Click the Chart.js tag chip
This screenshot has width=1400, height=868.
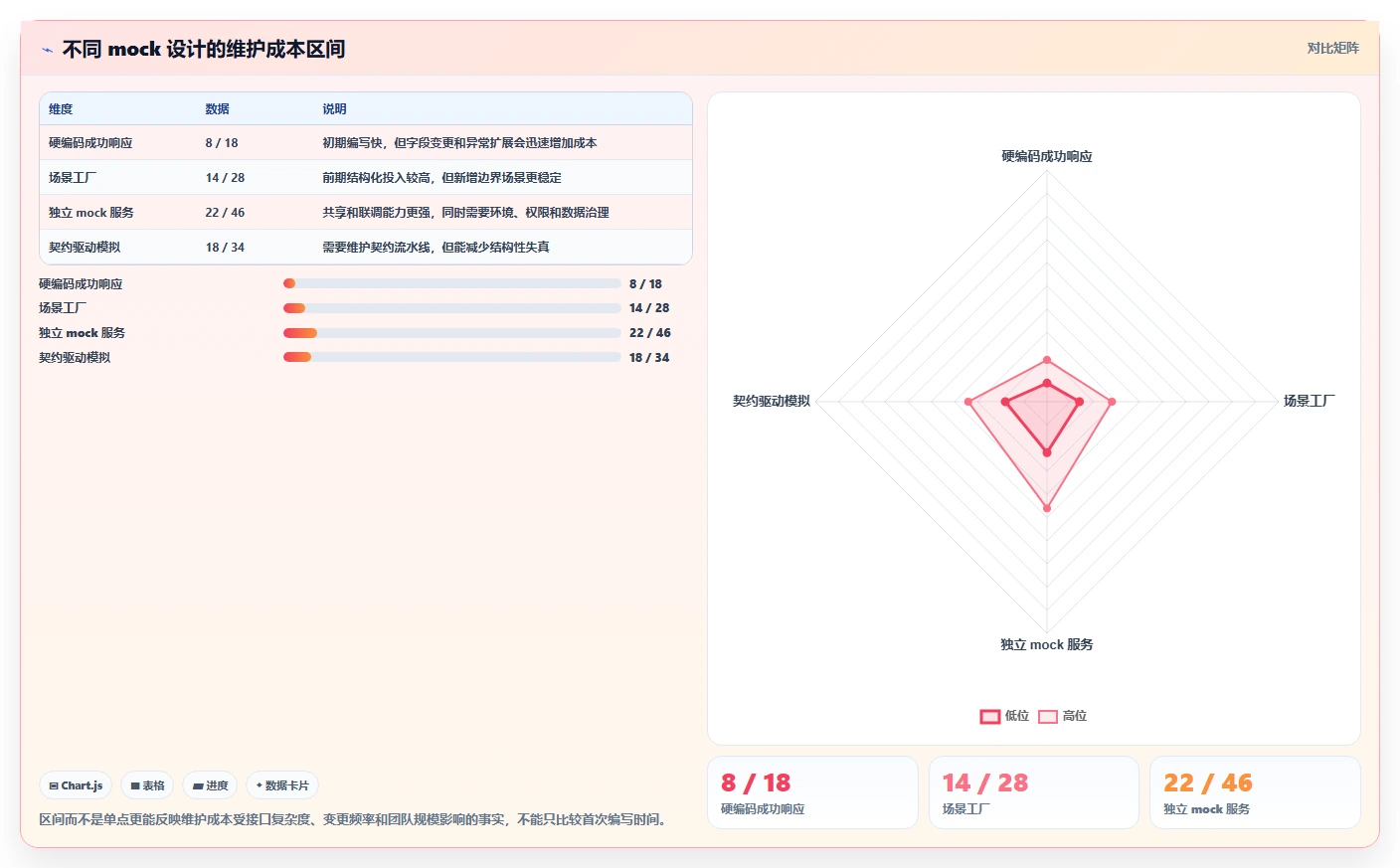pyautogui.click(x=76, y=785)
